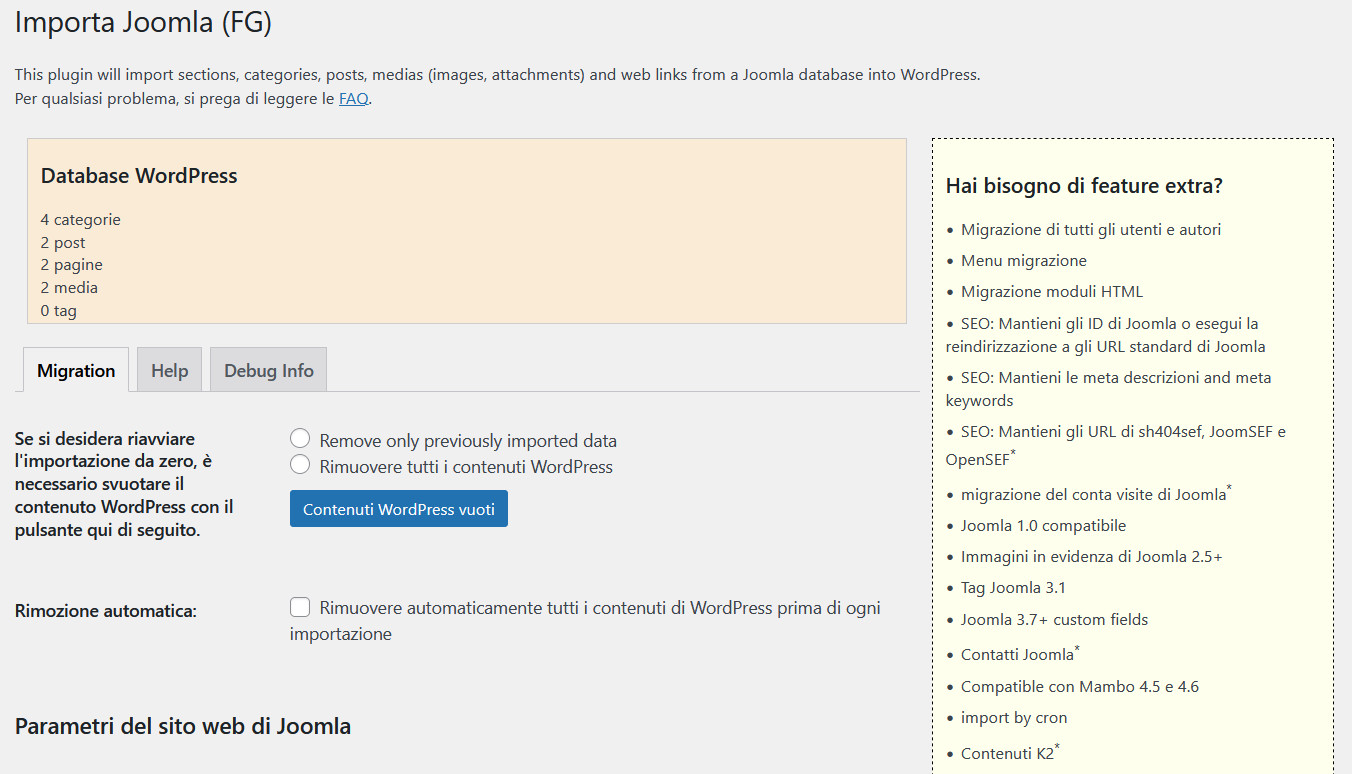The height and width of the screenshot is (774, 1352).
Task: Open the FAQ link
Action: coord(354,99)
